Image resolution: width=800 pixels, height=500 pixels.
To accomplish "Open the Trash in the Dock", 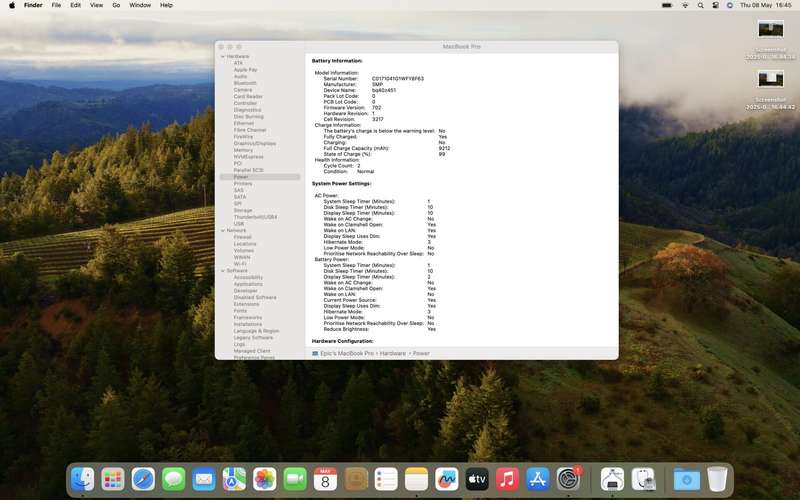I will point(717,480).
